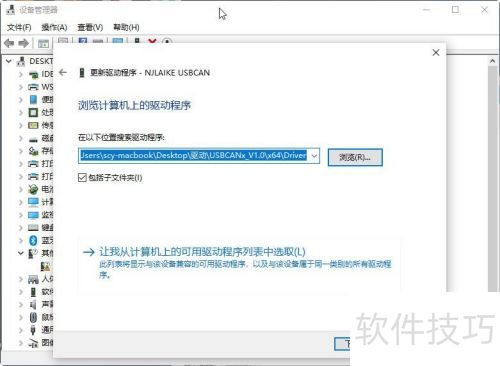Select the sensor category icon in tree
The width and height of the screenshot is (500, 366).
click(33, 125)
